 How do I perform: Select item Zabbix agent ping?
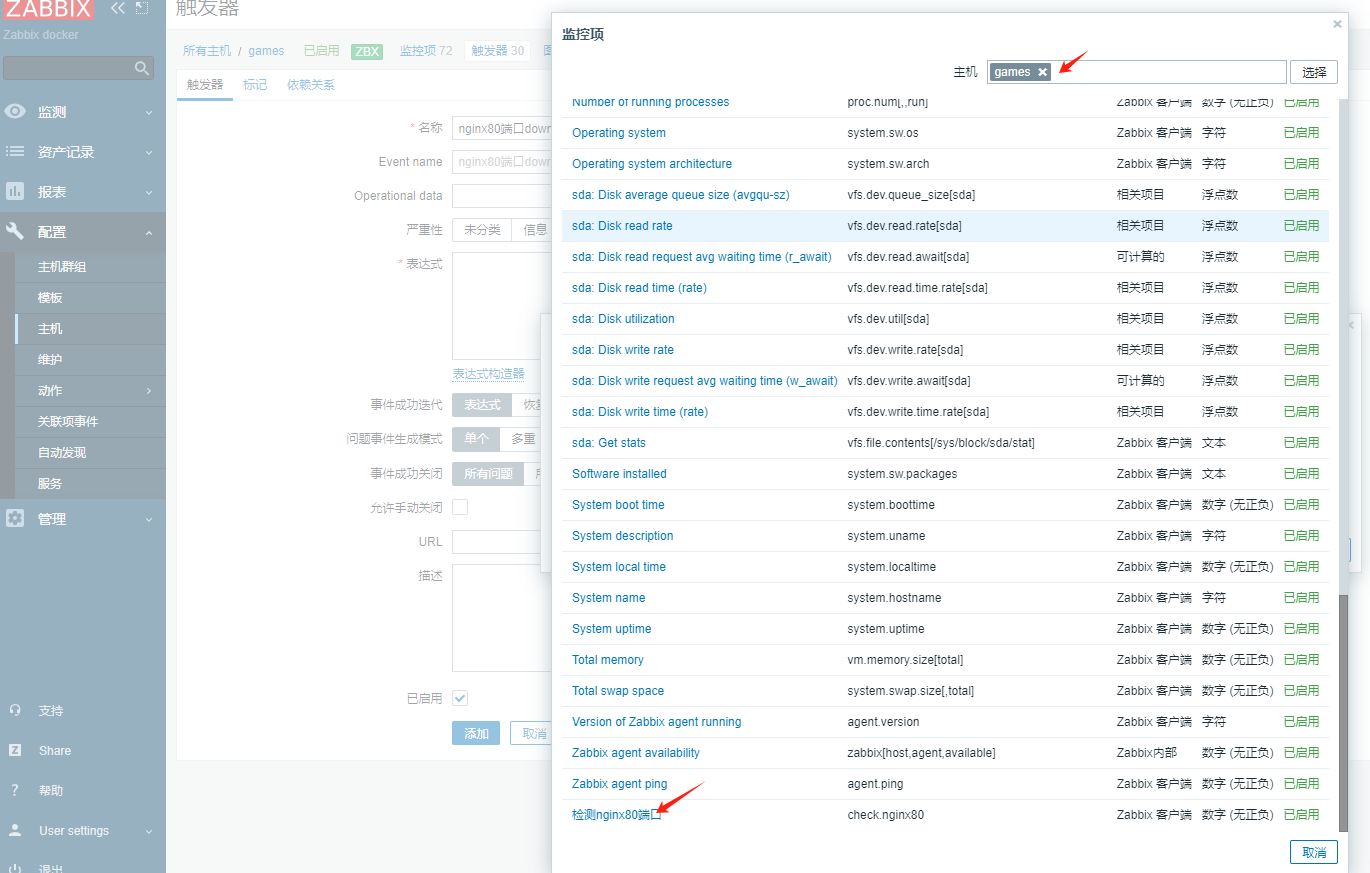click(619, 784)
